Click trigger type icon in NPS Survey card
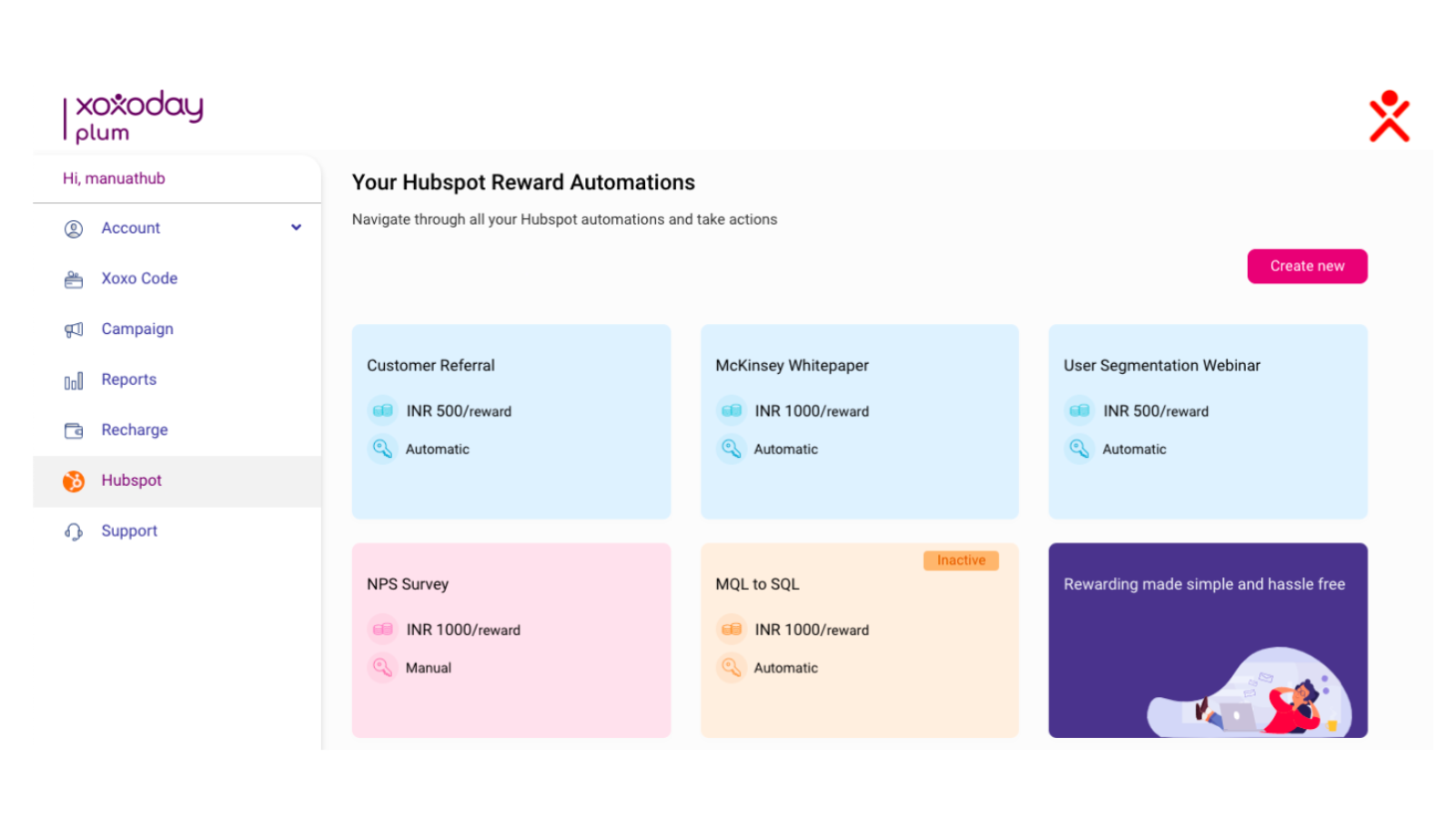This screenshot has width=1456, height=819. point(382,667)
